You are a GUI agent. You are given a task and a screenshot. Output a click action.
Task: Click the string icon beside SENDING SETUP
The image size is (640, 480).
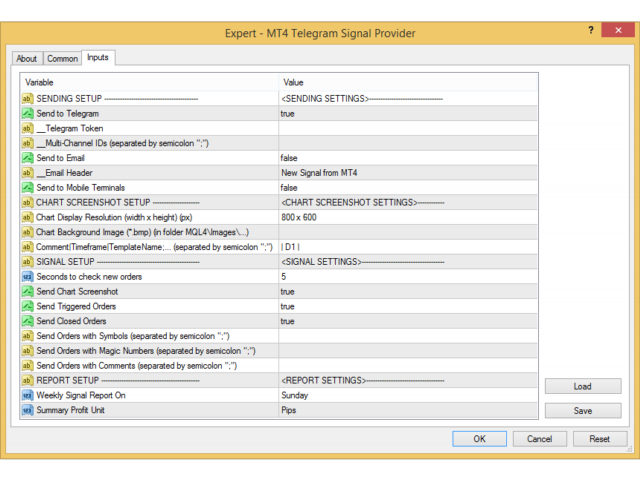[x=27, y=99]
